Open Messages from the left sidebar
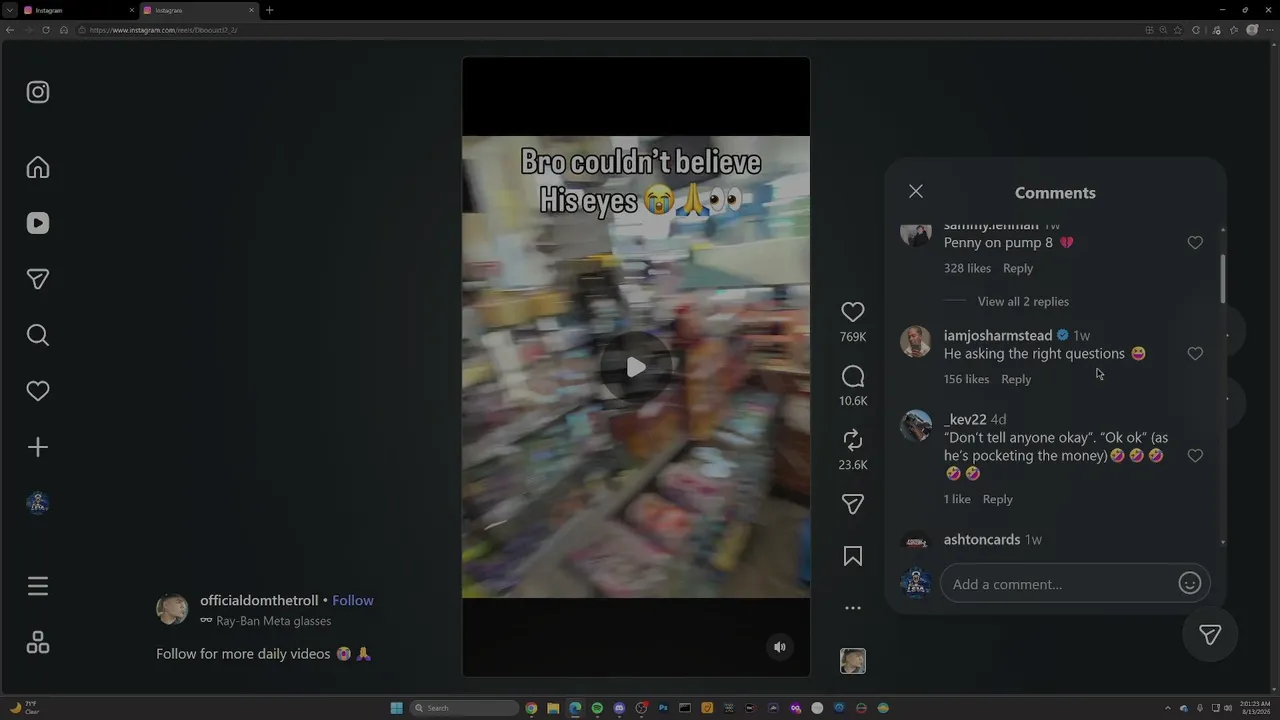This screenshot has width=1280, height=720. pos(38,279)
